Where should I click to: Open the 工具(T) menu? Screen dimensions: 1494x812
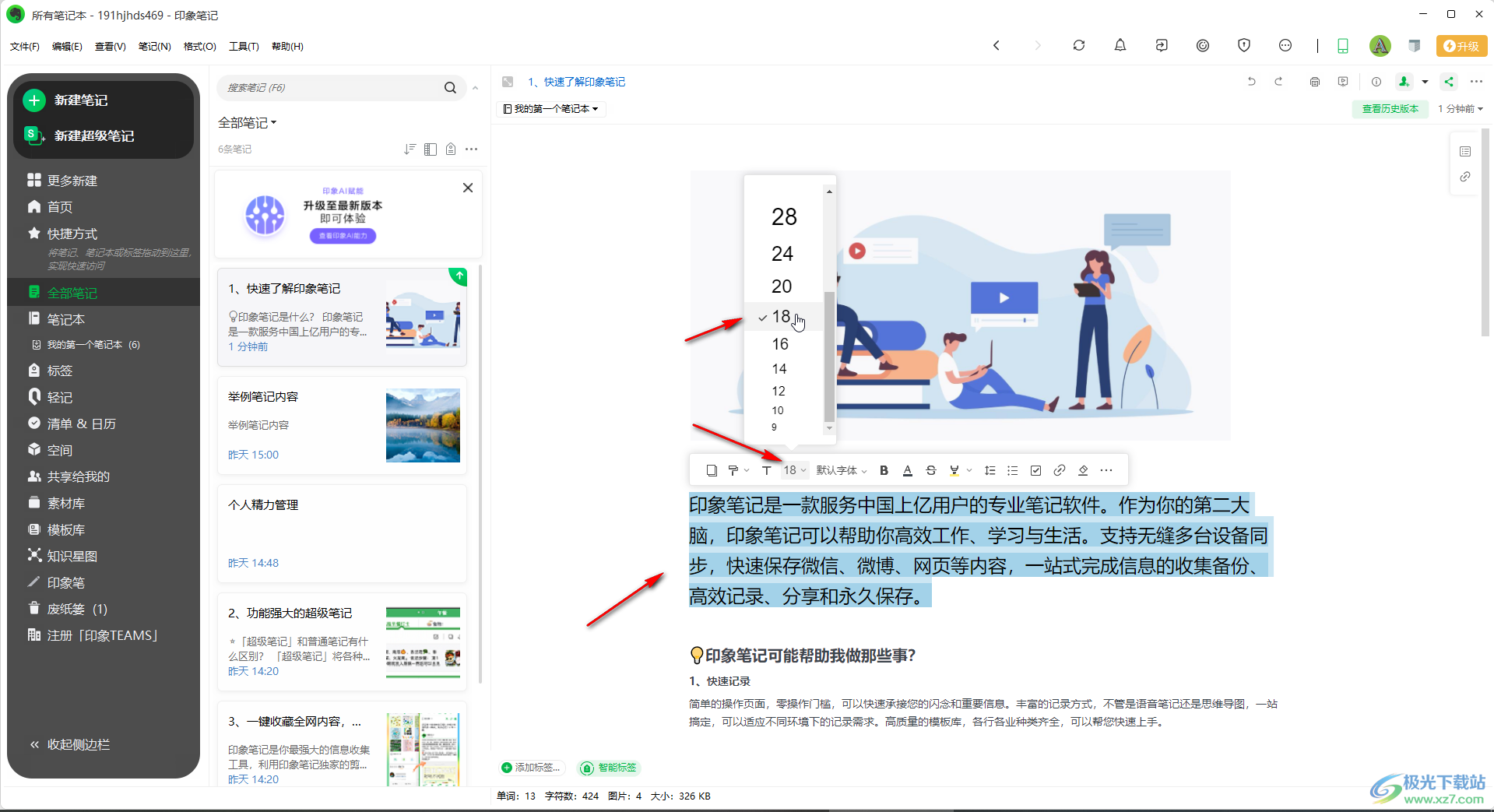pos(244,47)
